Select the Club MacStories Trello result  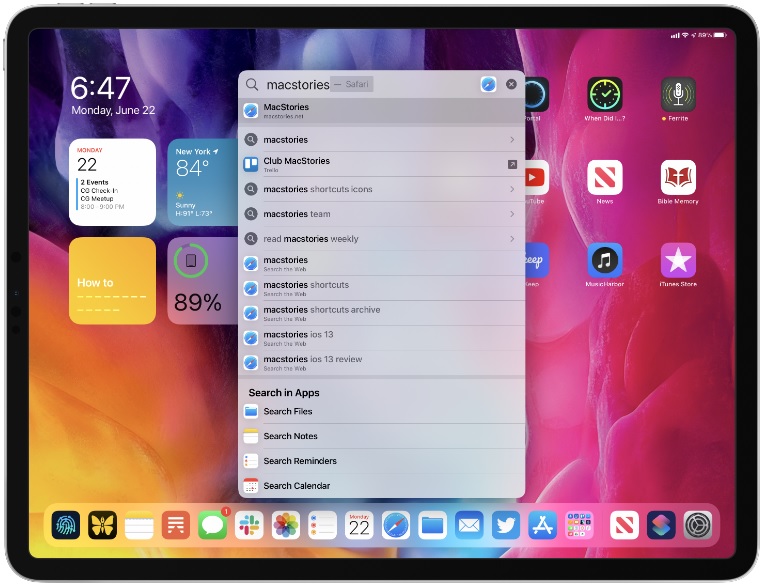click(x=382, y=164)
